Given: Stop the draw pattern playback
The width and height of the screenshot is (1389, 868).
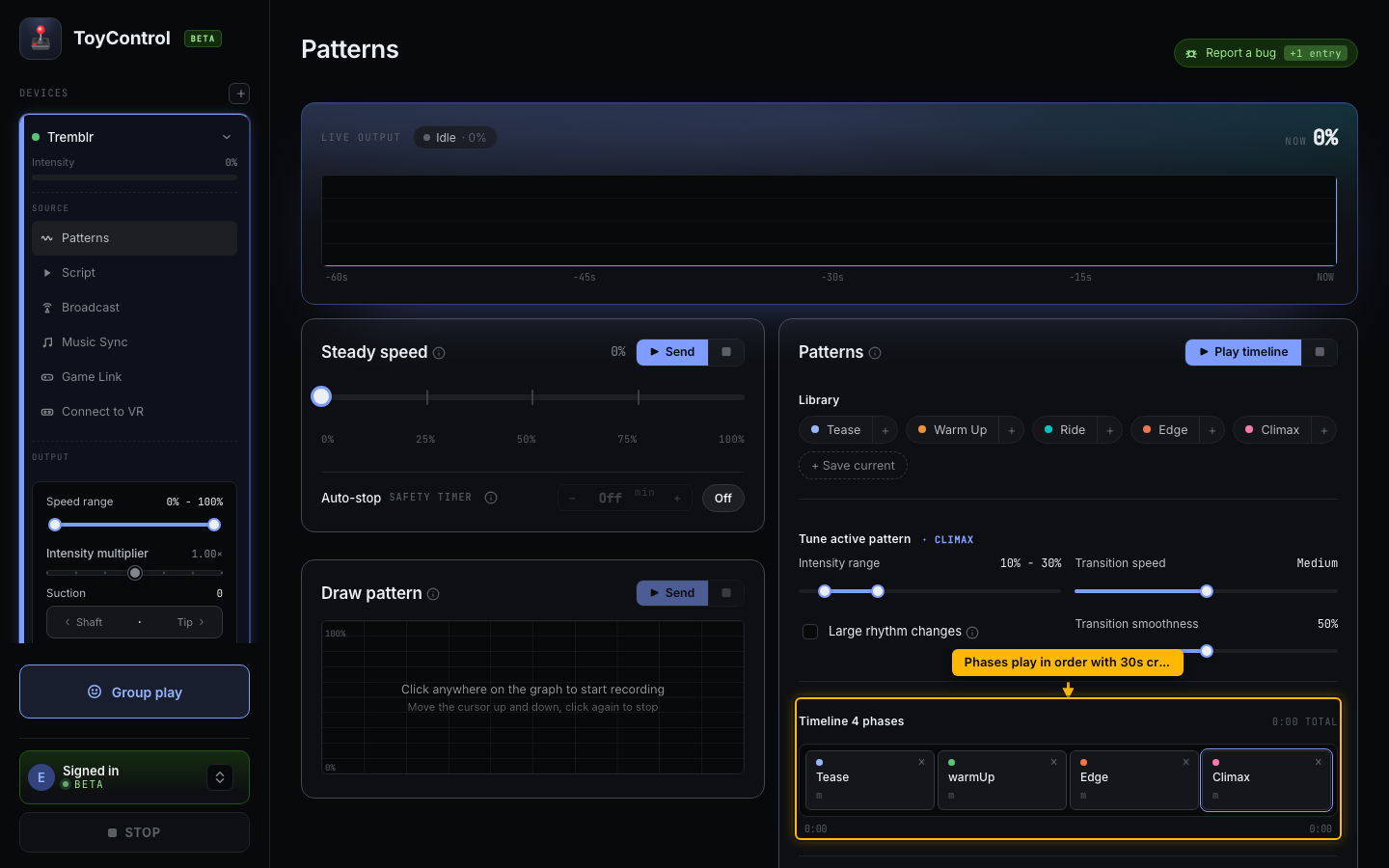Looking at the screenshot, I should [x=726, y=593].
